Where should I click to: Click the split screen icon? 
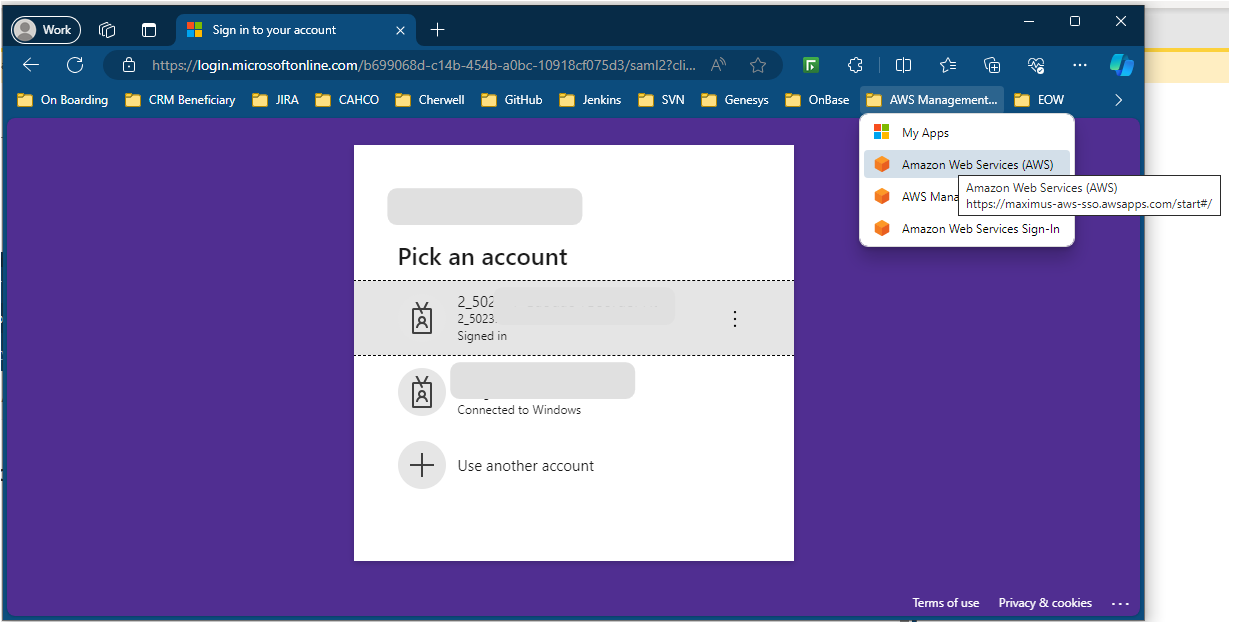(x=903, y=64)
